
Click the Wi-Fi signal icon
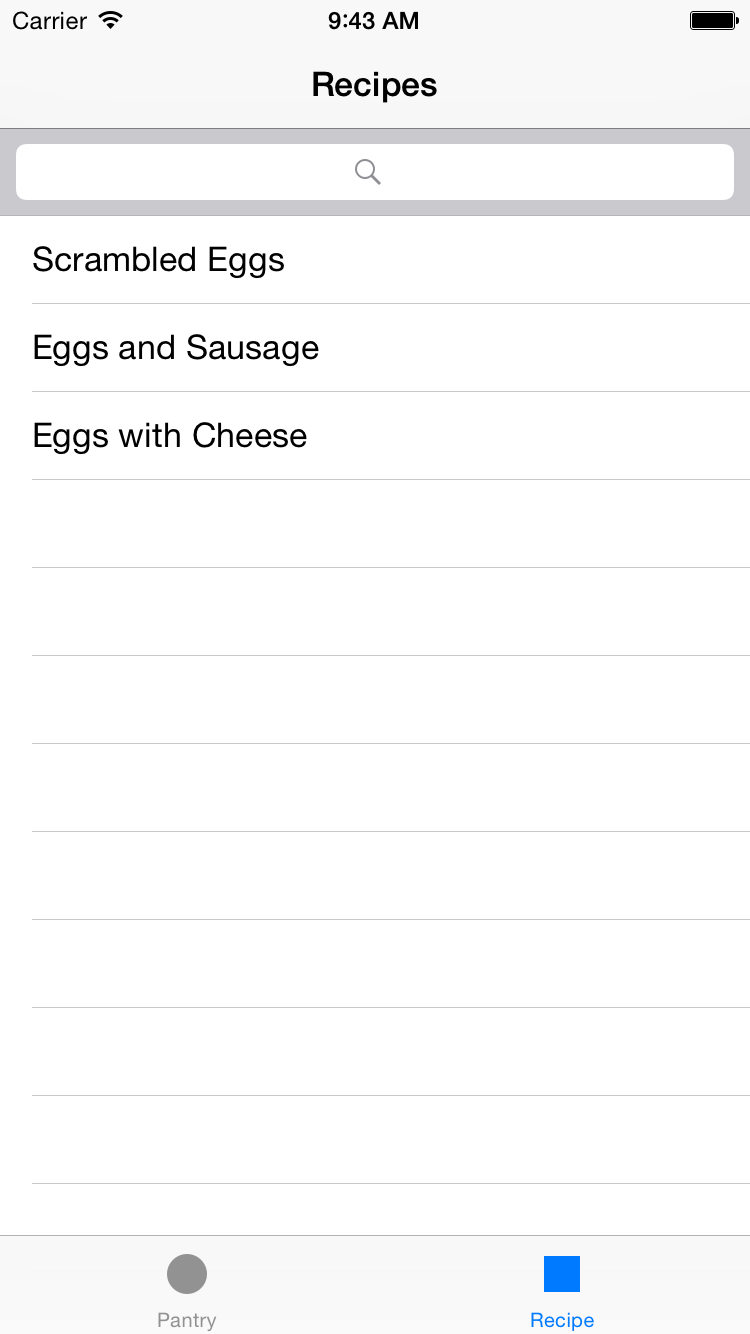click(111, 20)
